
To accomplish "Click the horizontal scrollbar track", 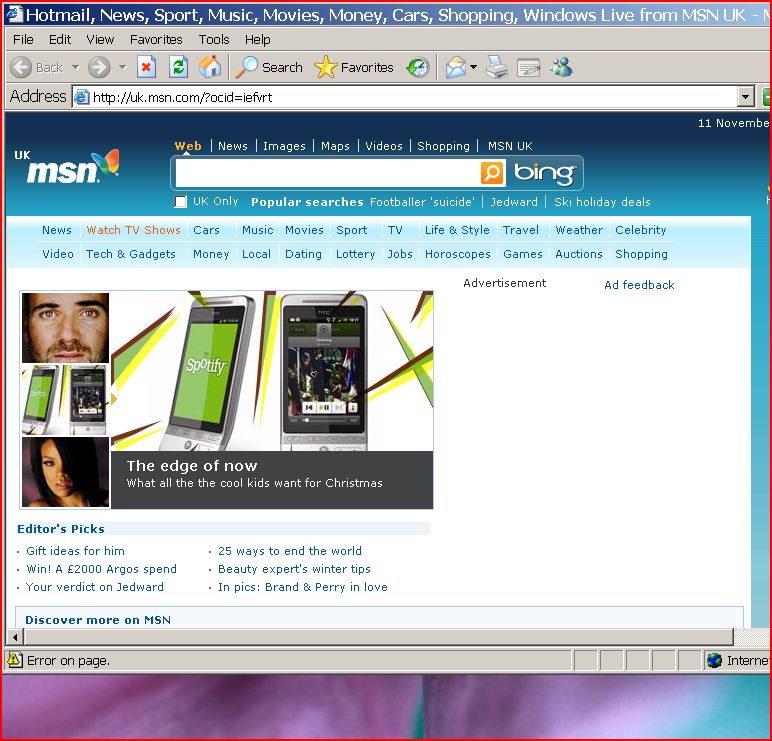I will (379, 637).
